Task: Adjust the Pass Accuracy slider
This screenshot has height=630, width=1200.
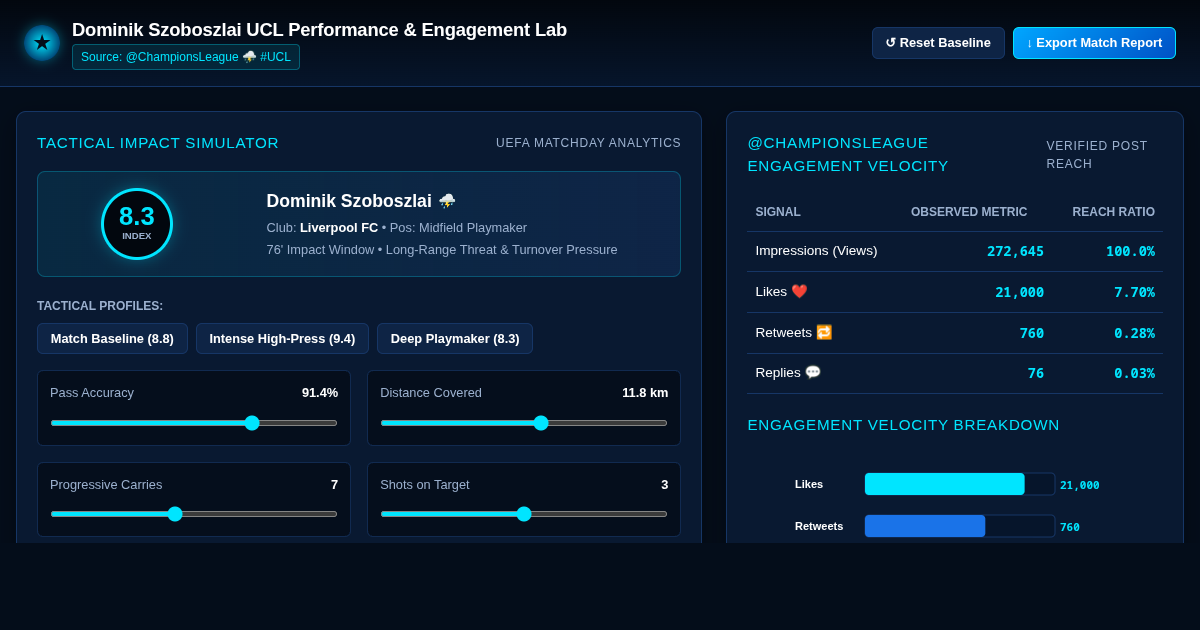Action: (194, 423)
